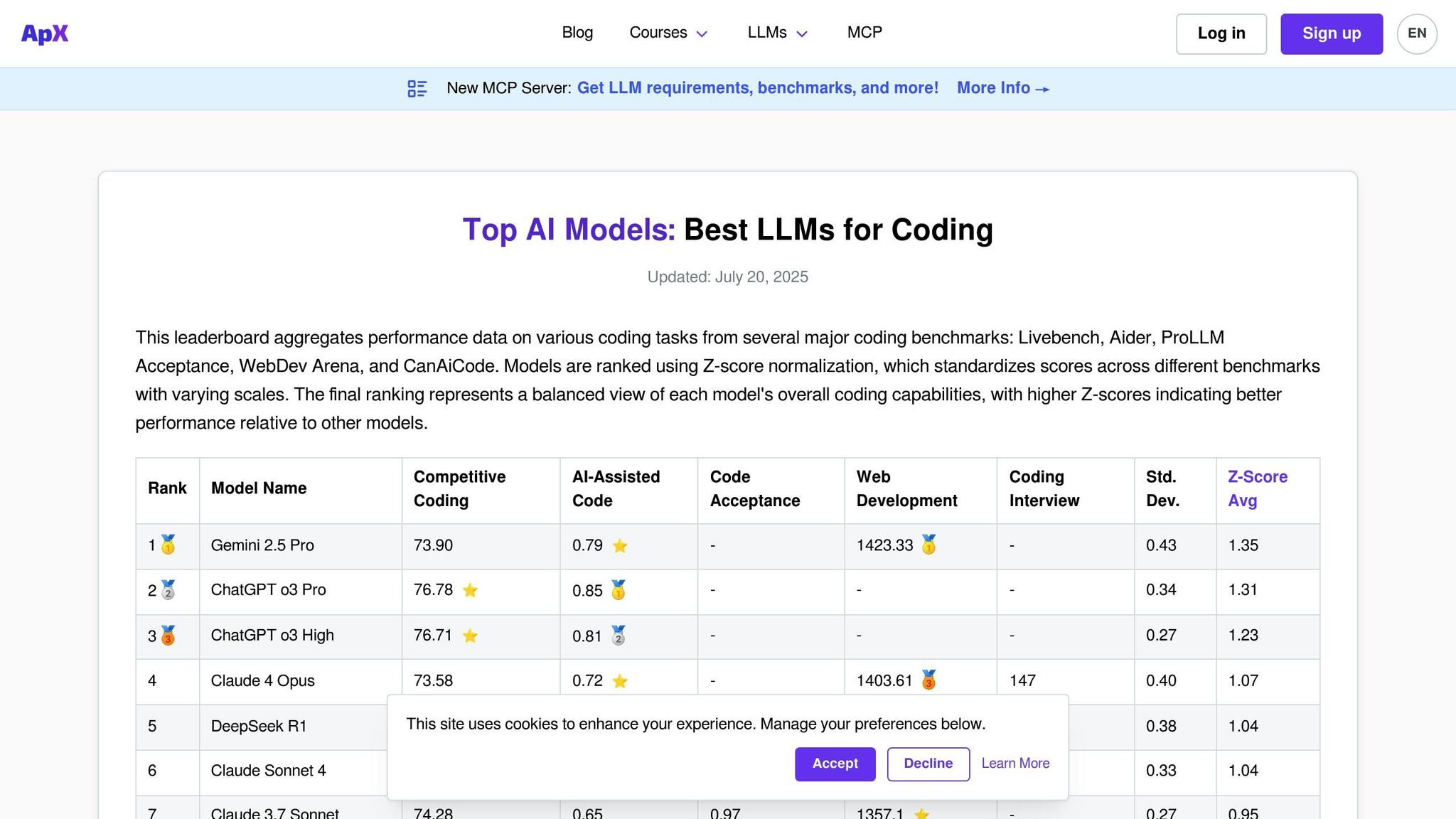Click the Sign up button
This screenshot has height=819, width=1456.
1331,33
